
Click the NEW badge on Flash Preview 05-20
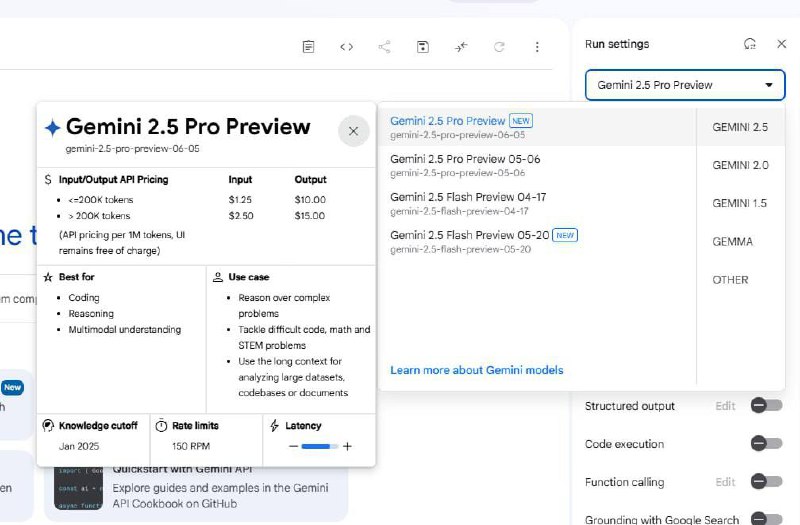(x=565, y=235)
